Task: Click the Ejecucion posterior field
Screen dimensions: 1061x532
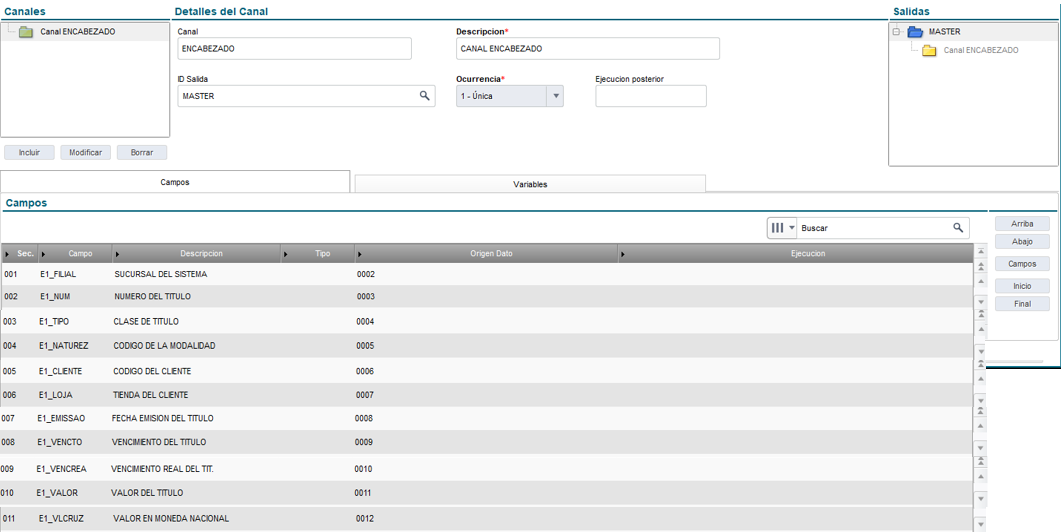Action: (x=651, y=96)
